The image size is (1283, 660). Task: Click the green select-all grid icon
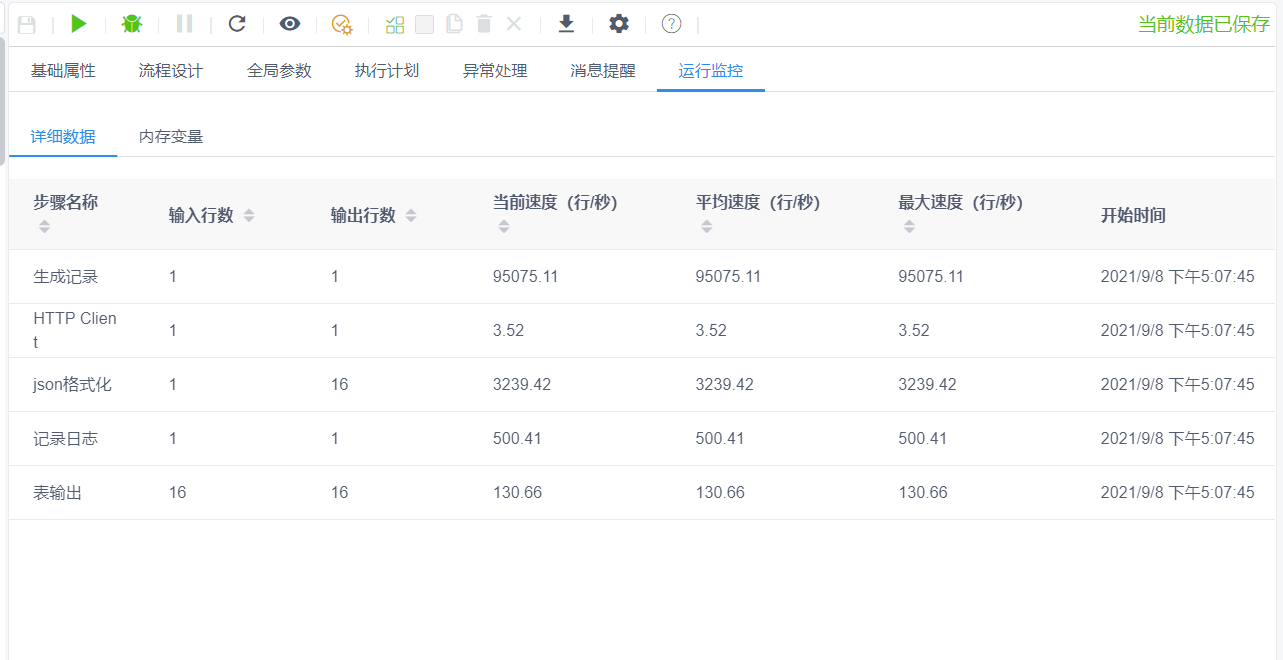click(x=395, y=24)
